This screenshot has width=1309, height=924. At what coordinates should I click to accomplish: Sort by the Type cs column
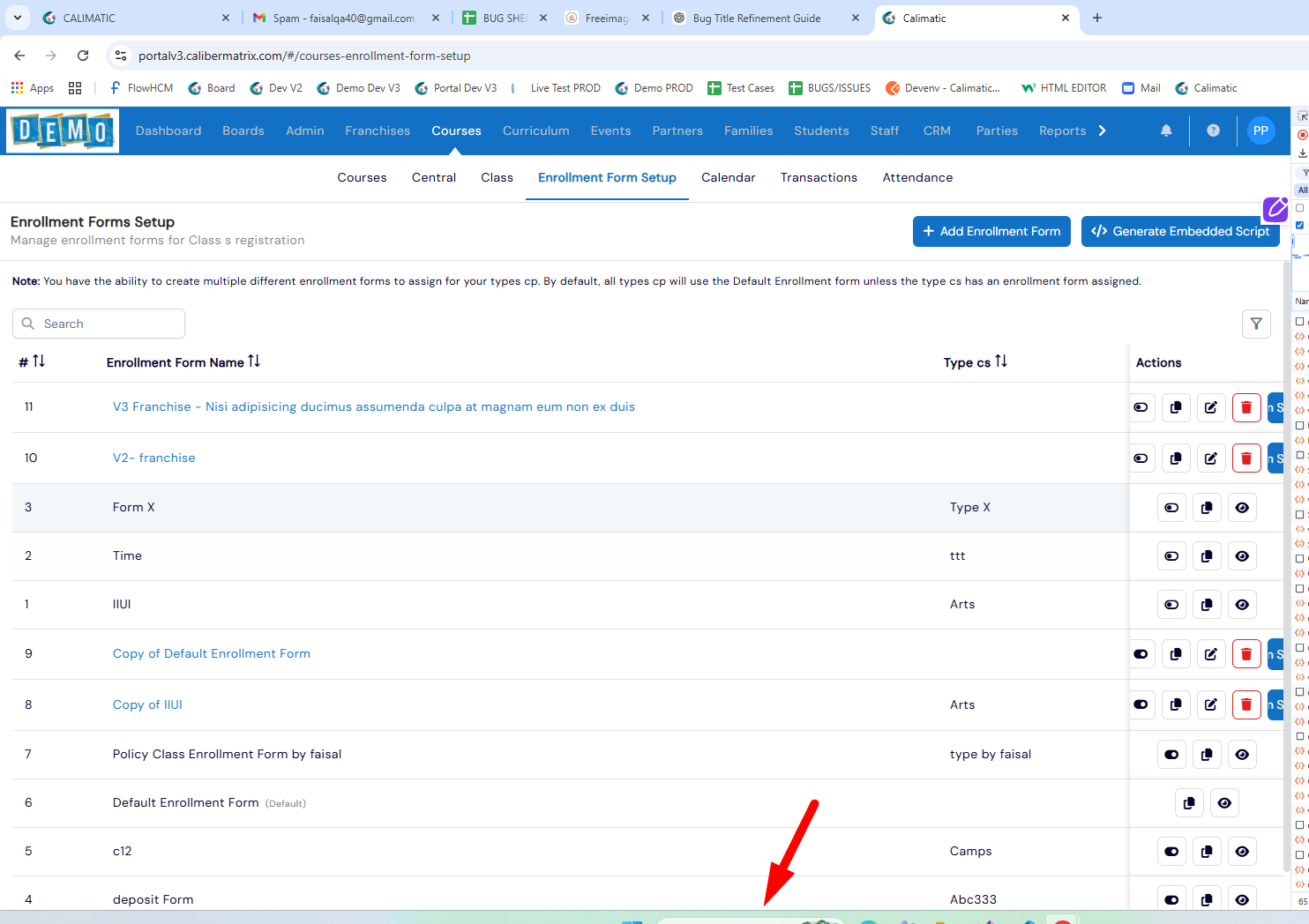click(x=1001, y=361)
